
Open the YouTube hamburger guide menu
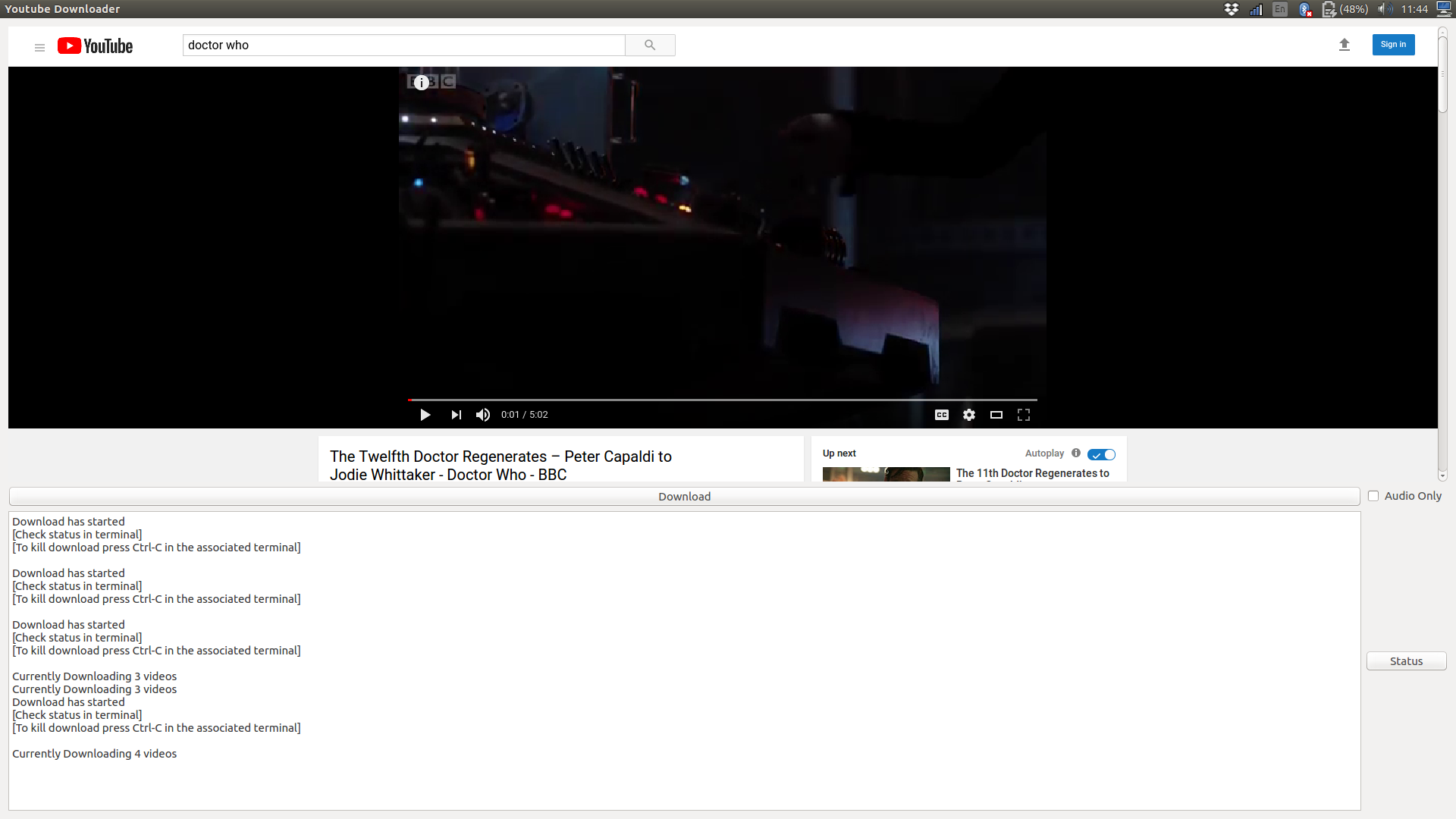tap(39, 47)
